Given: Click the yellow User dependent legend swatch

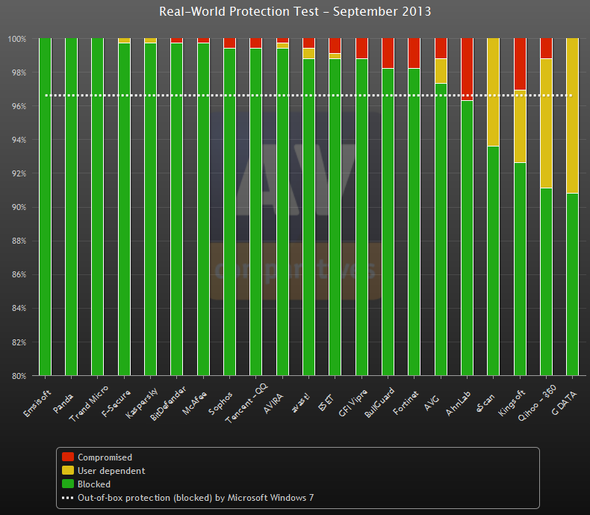Looking at the screenshot, I should point(68,470).
